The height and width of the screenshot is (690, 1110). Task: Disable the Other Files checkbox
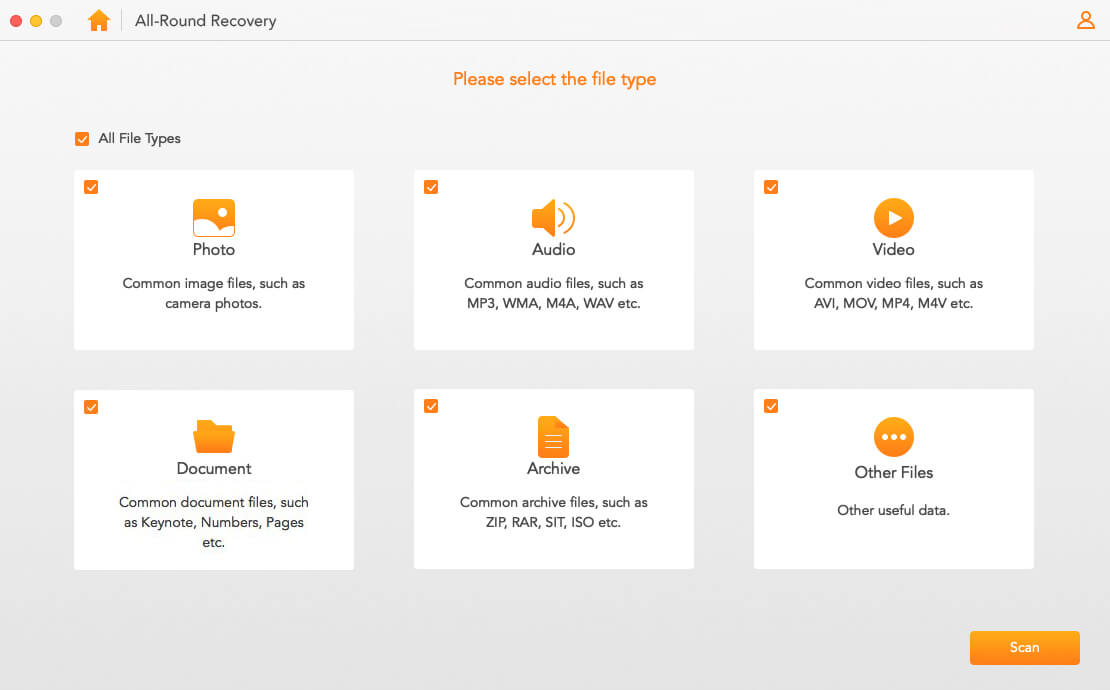(771, 406)
